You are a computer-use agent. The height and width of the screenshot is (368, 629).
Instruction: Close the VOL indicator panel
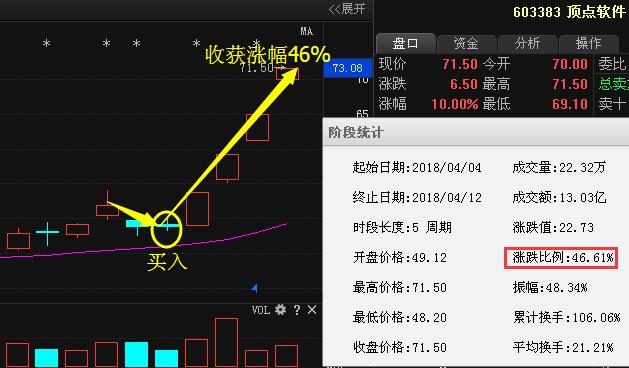coord(312,310)
